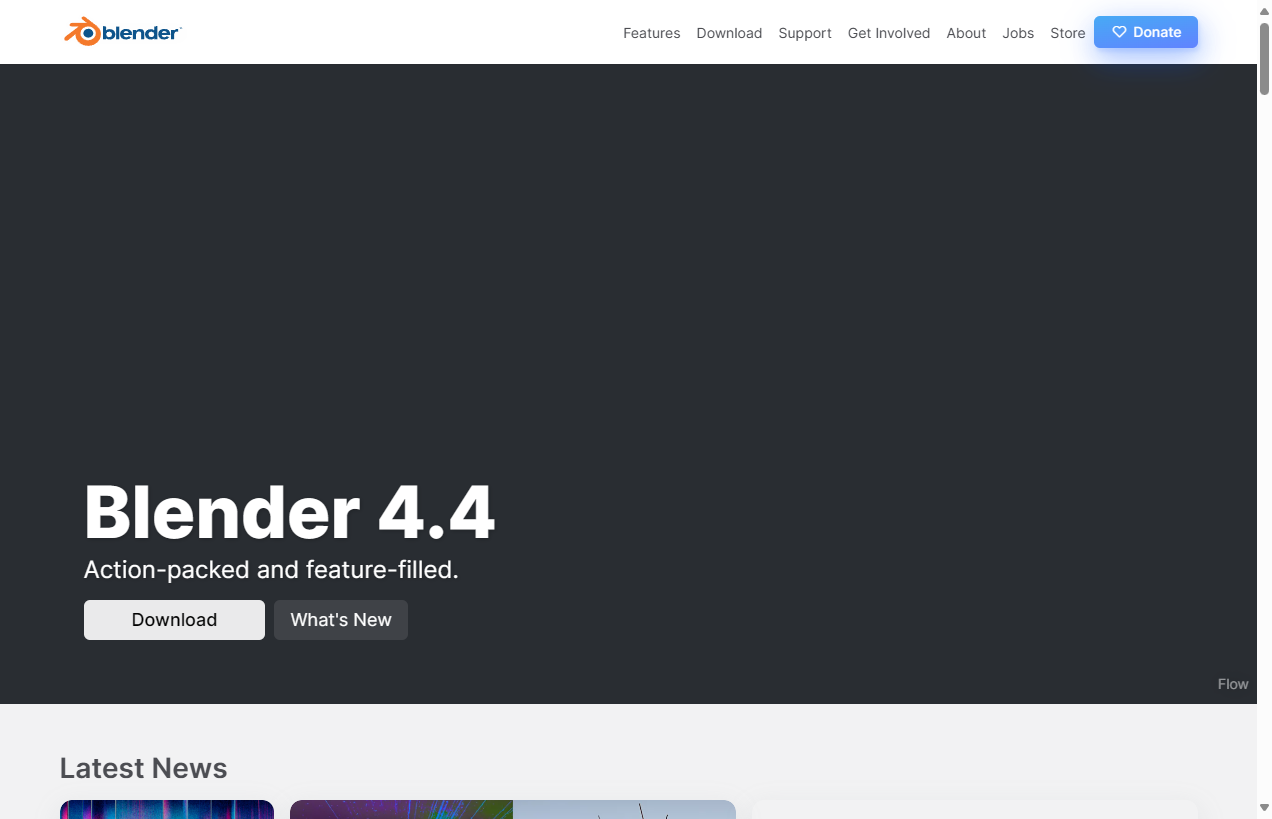Open the first Latest News article thumbnail
The height and width of the screenshot is (819, 1272).
(x=166, y=810)
